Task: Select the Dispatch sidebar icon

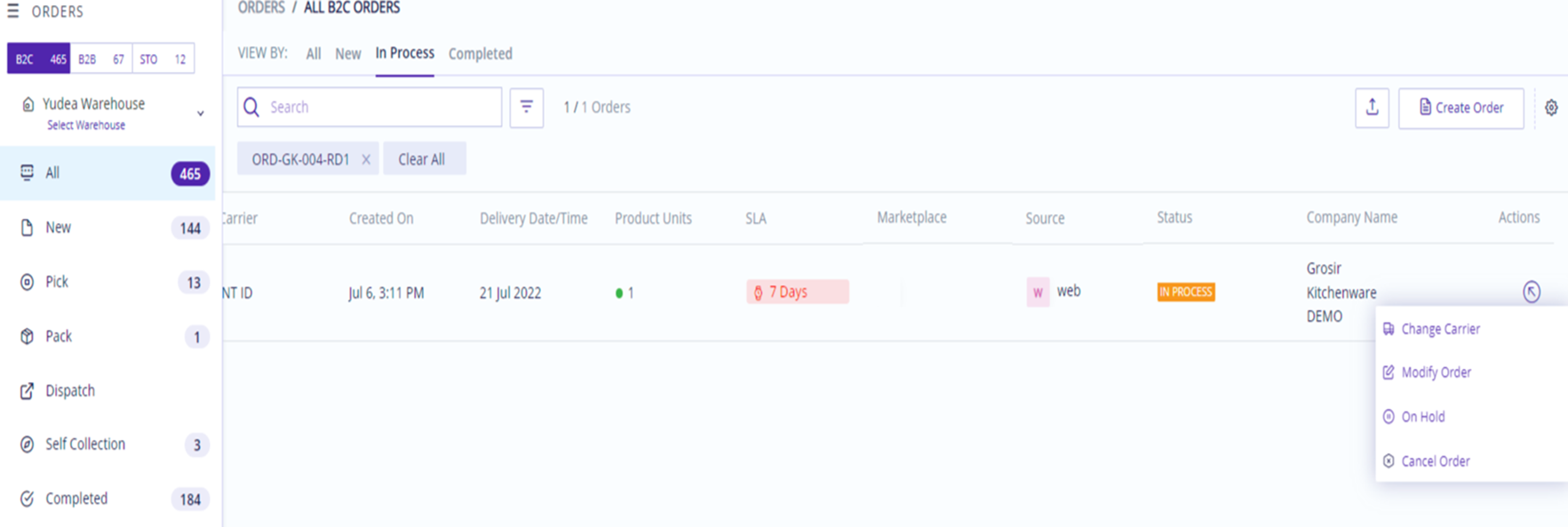Action: pyautogui.click(x=27, y=390)
